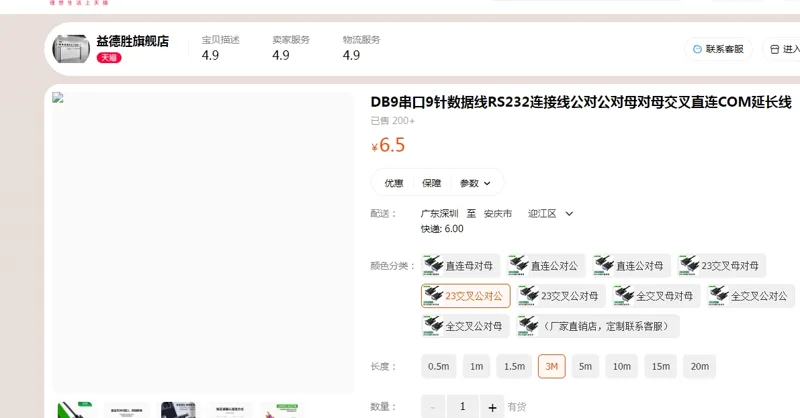
Task: Select 直连公对公 color option
Action: point(546,266)
